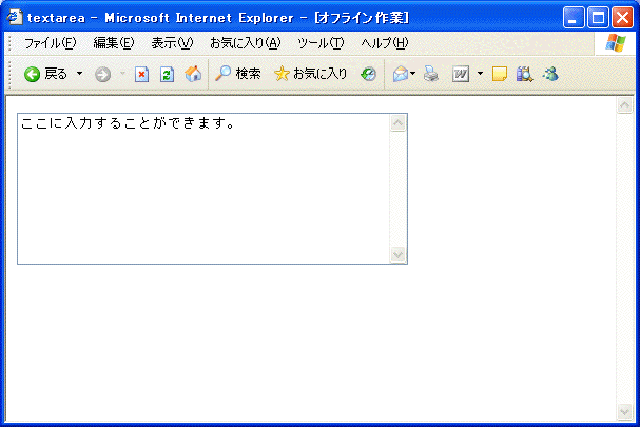640x427 pixels.
Task: Open the ファイル(F) menu
Action: 49,43
